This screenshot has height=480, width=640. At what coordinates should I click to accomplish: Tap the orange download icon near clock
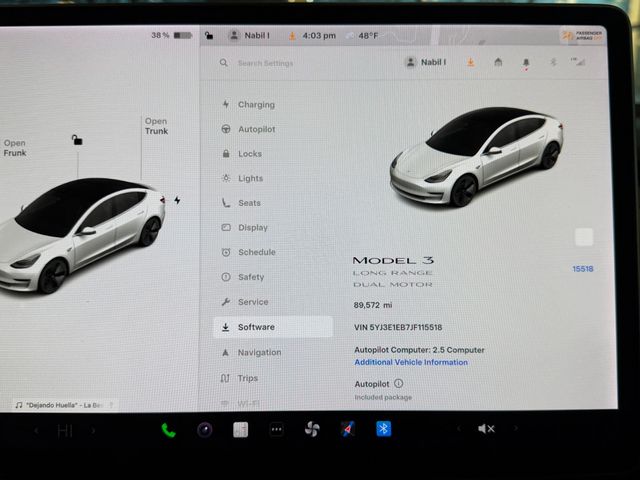click(x=292, y=36)
